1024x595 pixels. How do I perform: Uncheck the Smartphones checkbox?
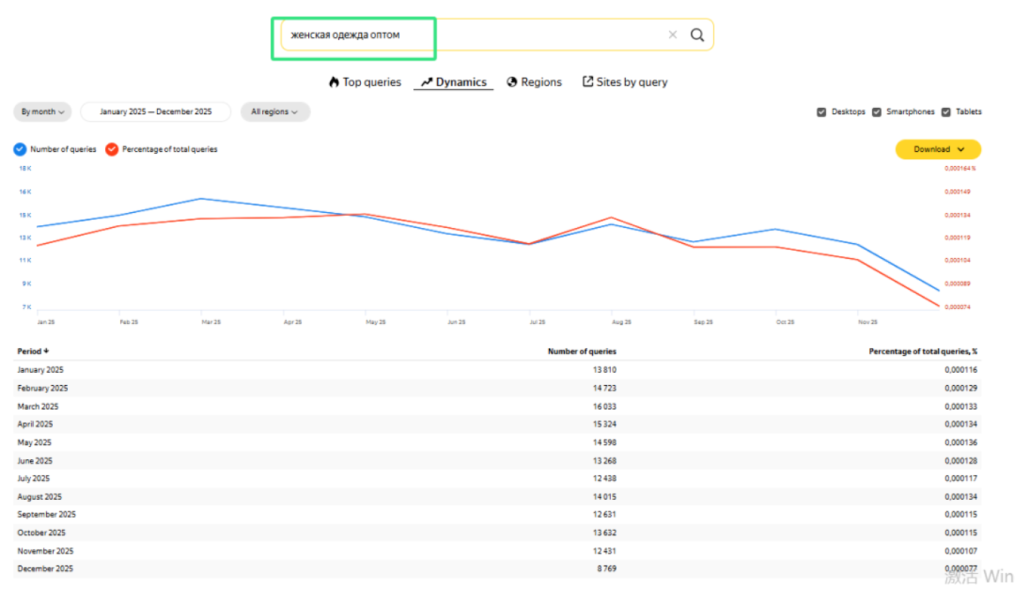pyautogui.click(x=876, y=112)
